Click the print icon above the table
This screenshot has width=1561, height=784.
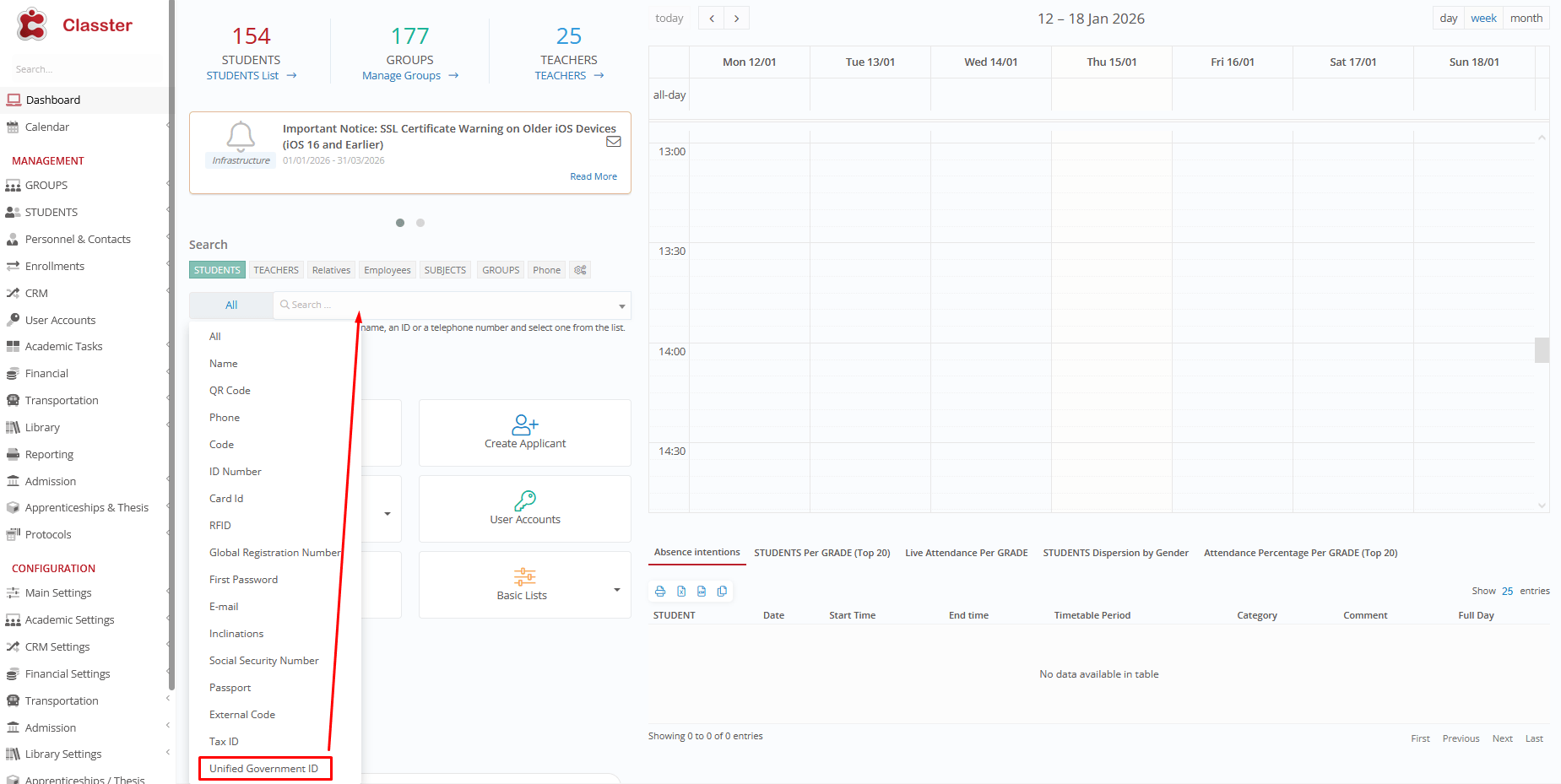point(660,592)
